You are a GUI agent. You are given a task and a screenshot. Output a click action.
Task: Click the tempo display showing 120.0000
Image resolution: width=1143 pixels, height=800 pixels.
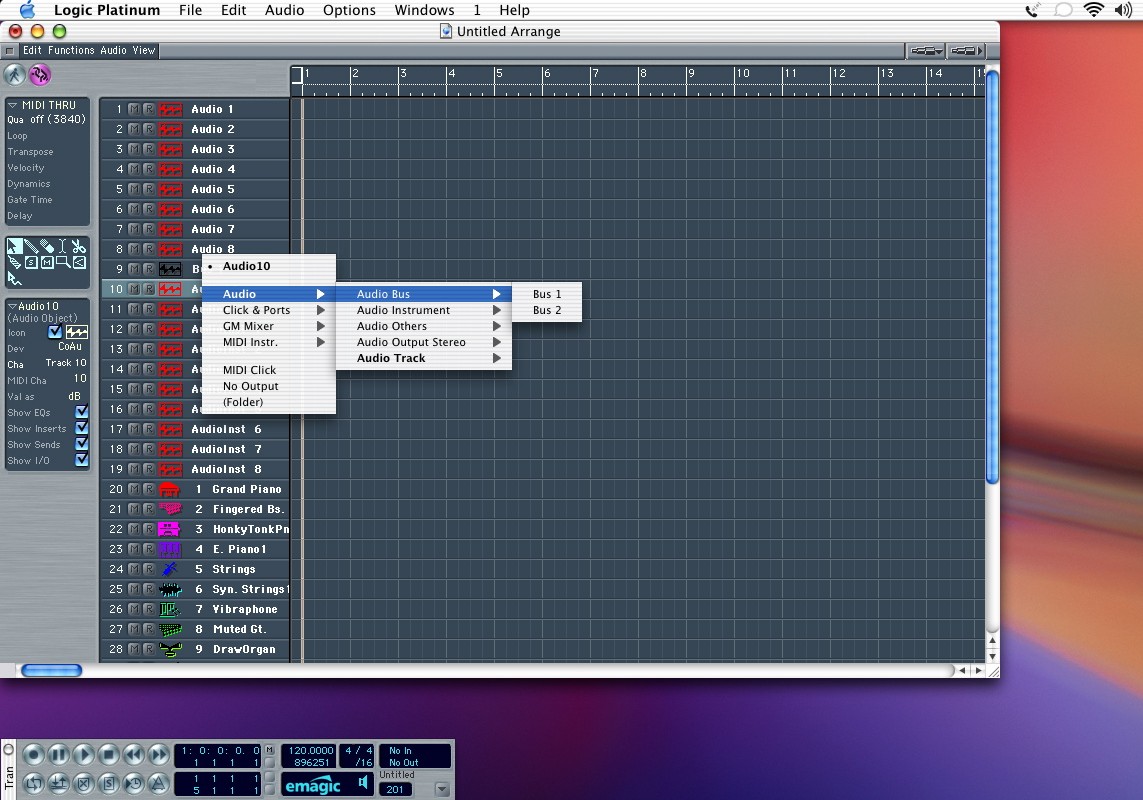pos(309,750)
